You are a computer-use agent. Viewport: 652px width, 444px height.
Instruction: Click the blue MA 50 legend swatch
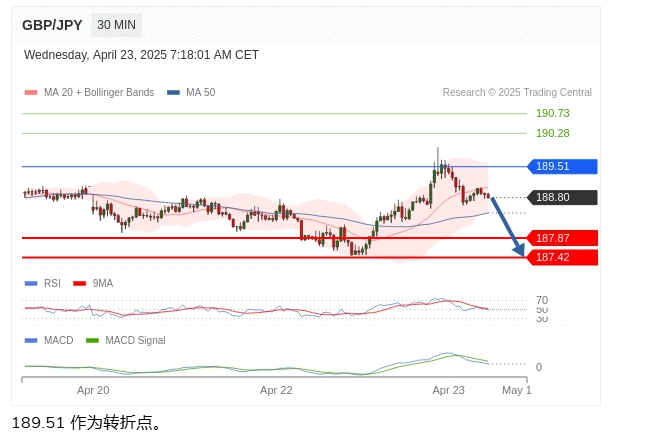173,92
